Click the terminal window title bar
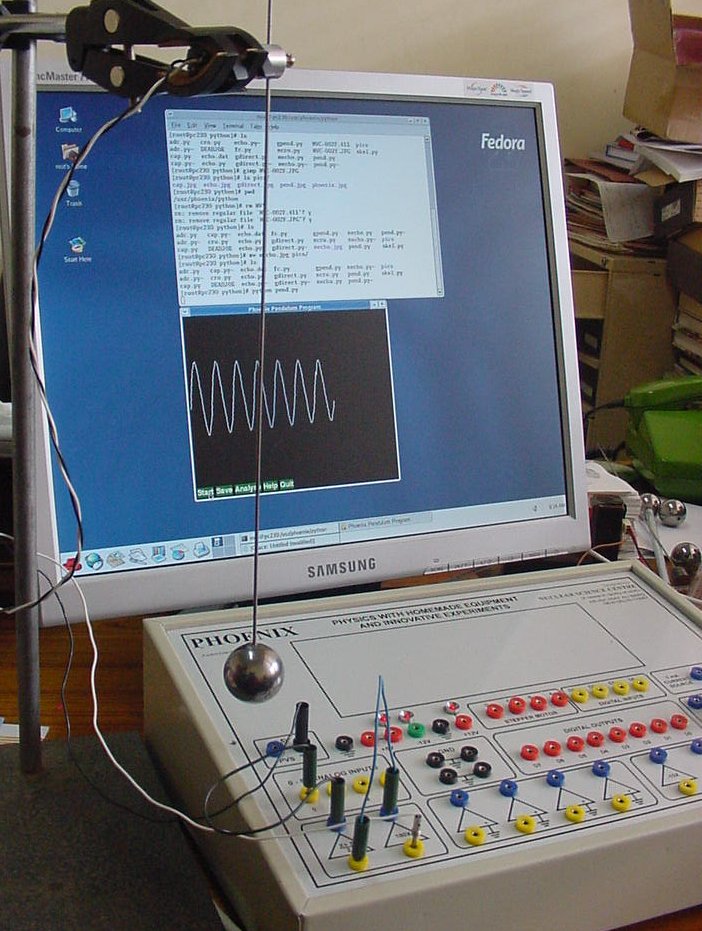Screen dimensions: 702x931 click(x=298, y=116)
